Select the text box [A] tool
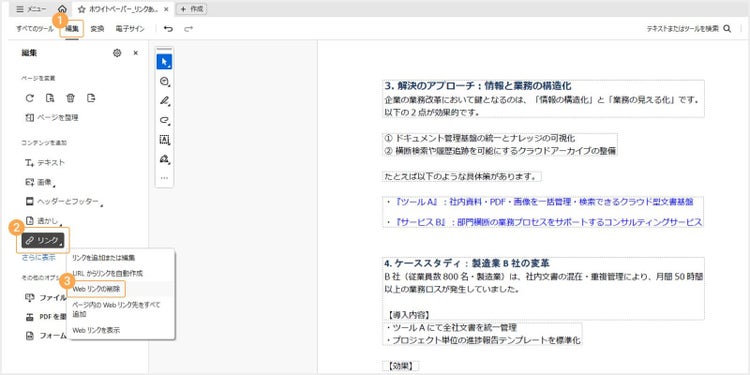This screenshot has width=750, height=375. coord(165,140)
